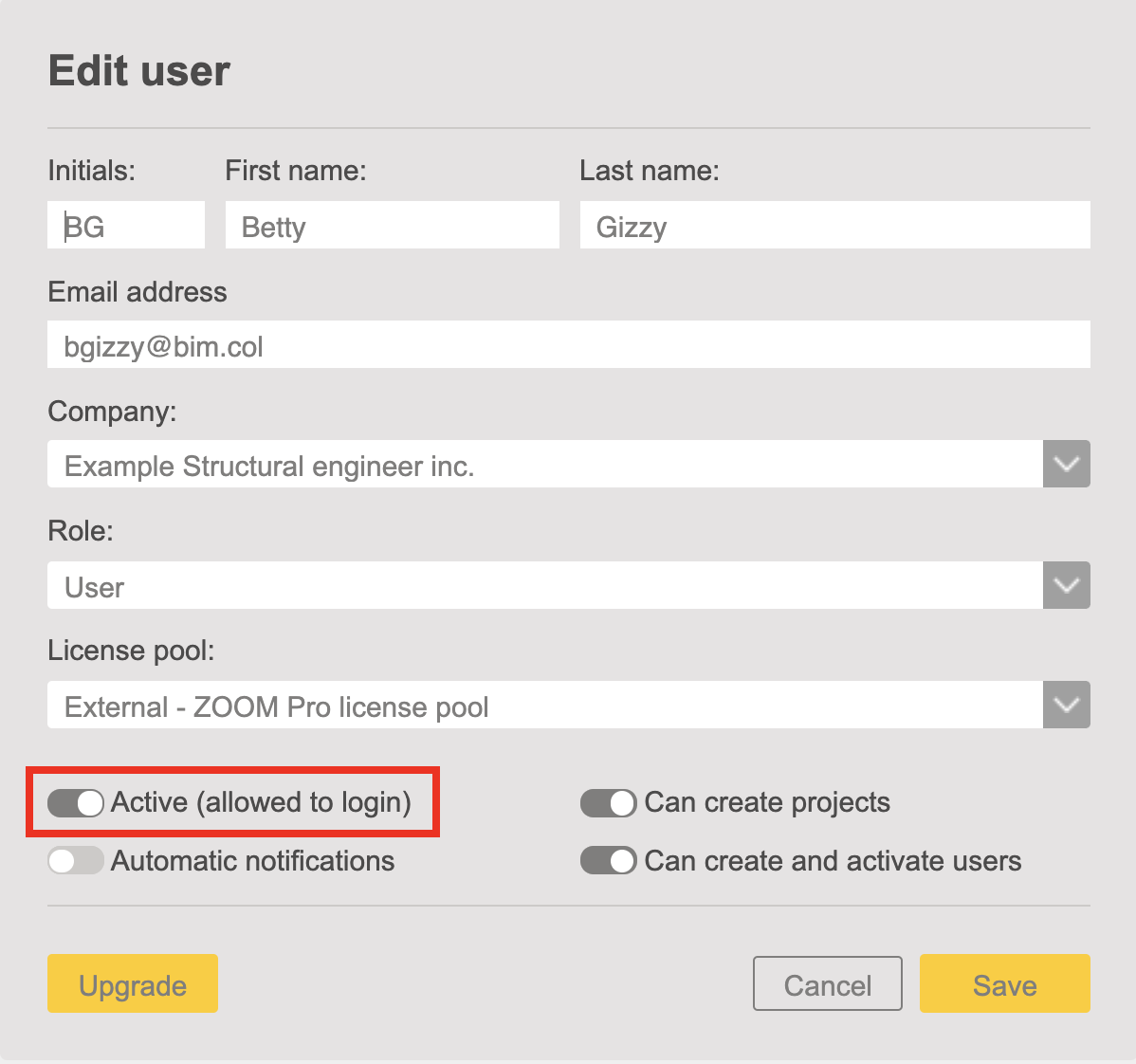Focus the First name field containing Betty
The image size is (1136, 1064).
click(392, 225)
